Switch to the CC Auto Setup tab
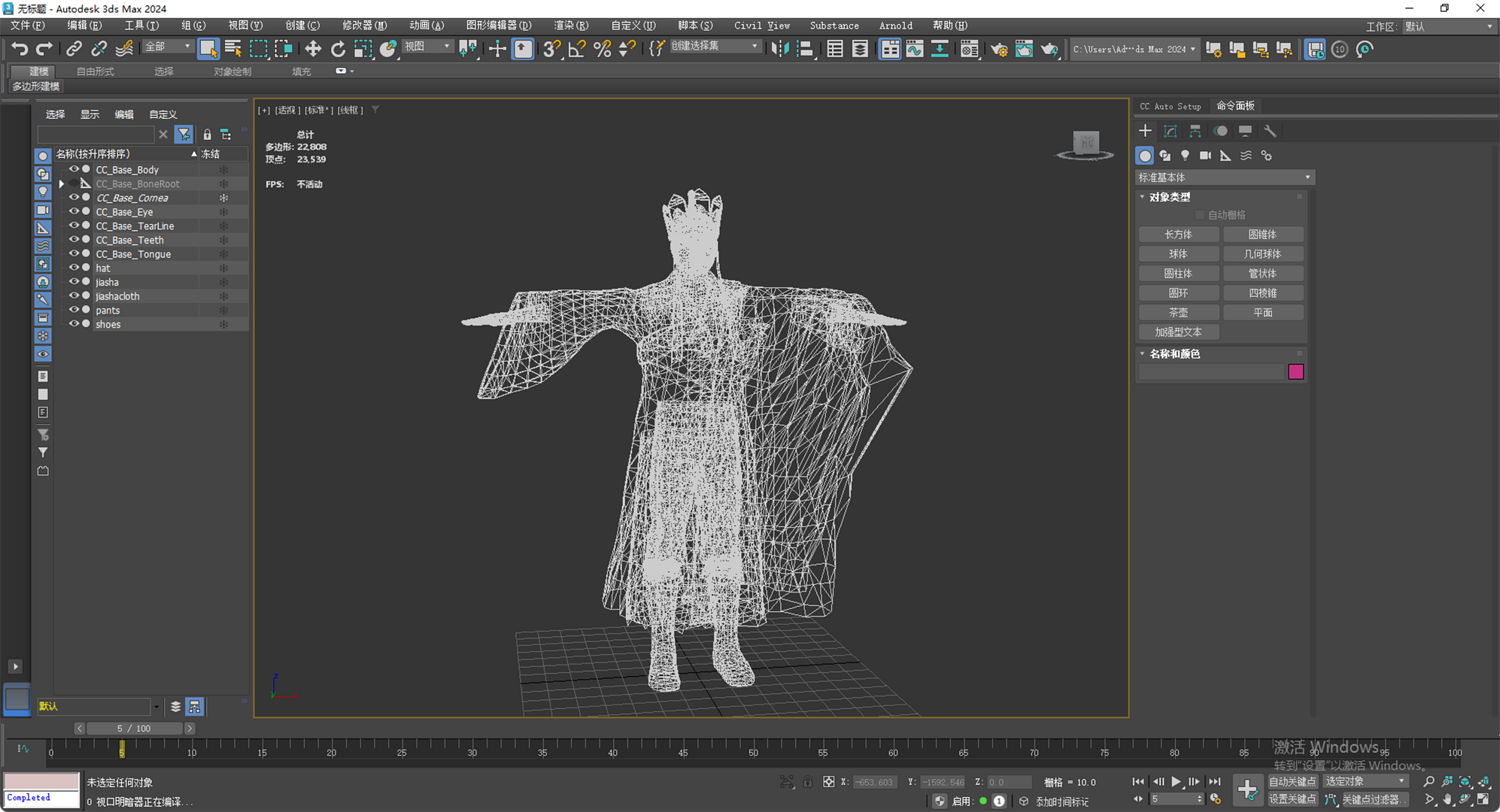 coord(1170,106)
